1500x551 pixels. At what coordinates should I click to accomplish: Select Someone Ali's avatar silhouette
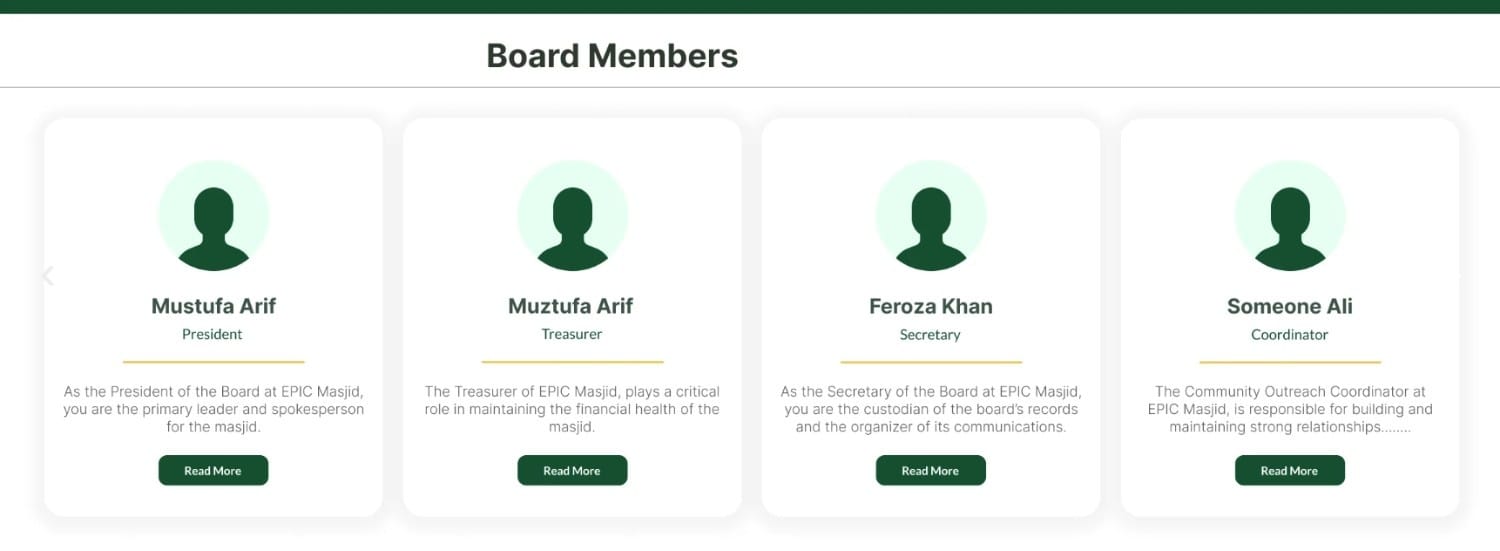click(1290, 216)
